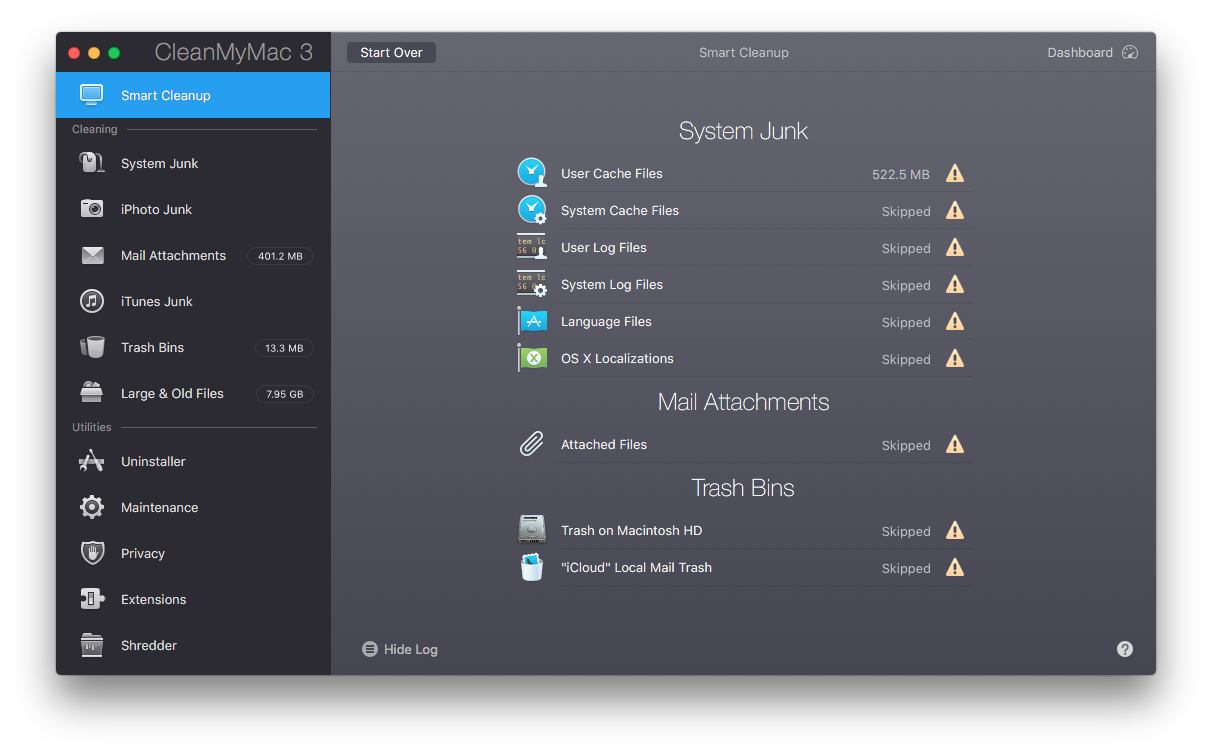
Task: Click the Attached Files paperclip icon
Action: 532,444
